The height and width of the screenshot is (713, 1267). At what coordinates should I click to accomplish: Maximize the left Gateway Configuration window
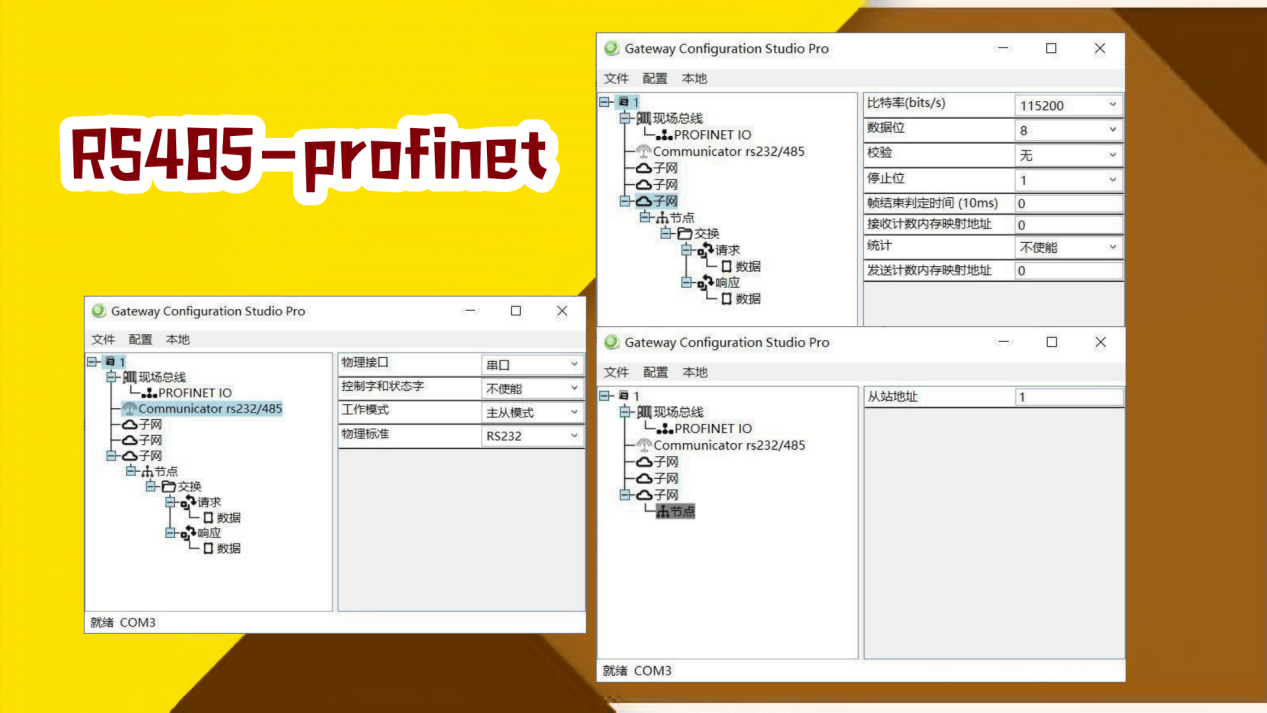(x=516, y=311)
